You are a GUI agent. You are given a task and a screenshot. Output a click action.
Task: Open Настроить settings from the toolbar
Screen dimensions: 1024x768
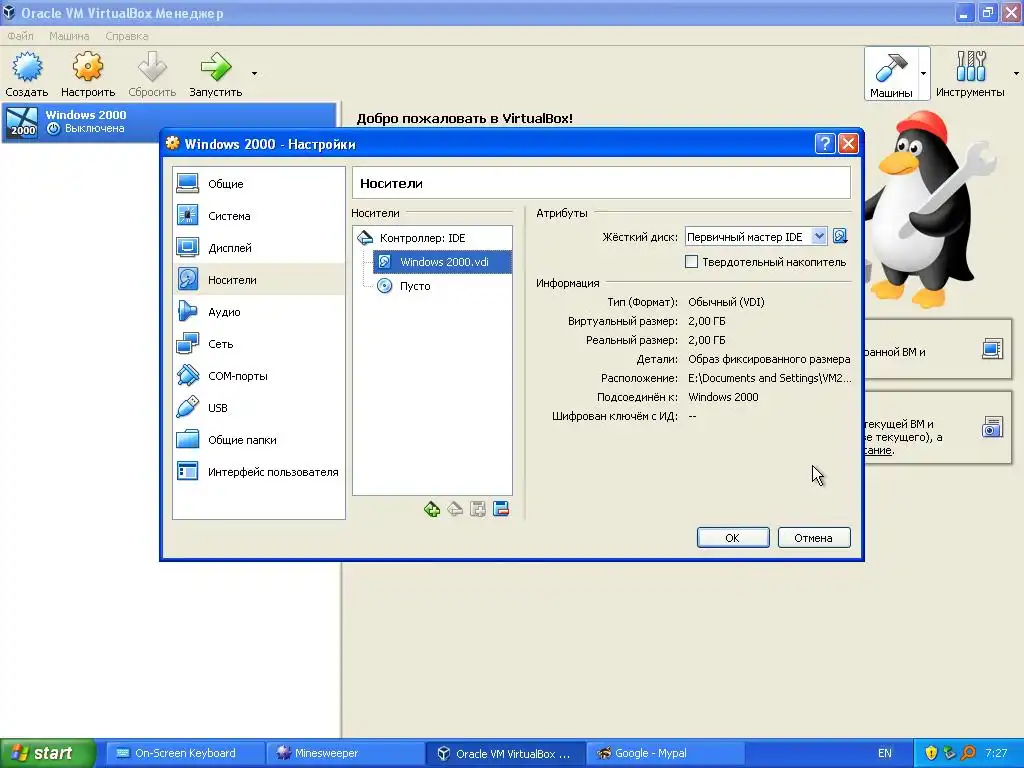(88, 73)
